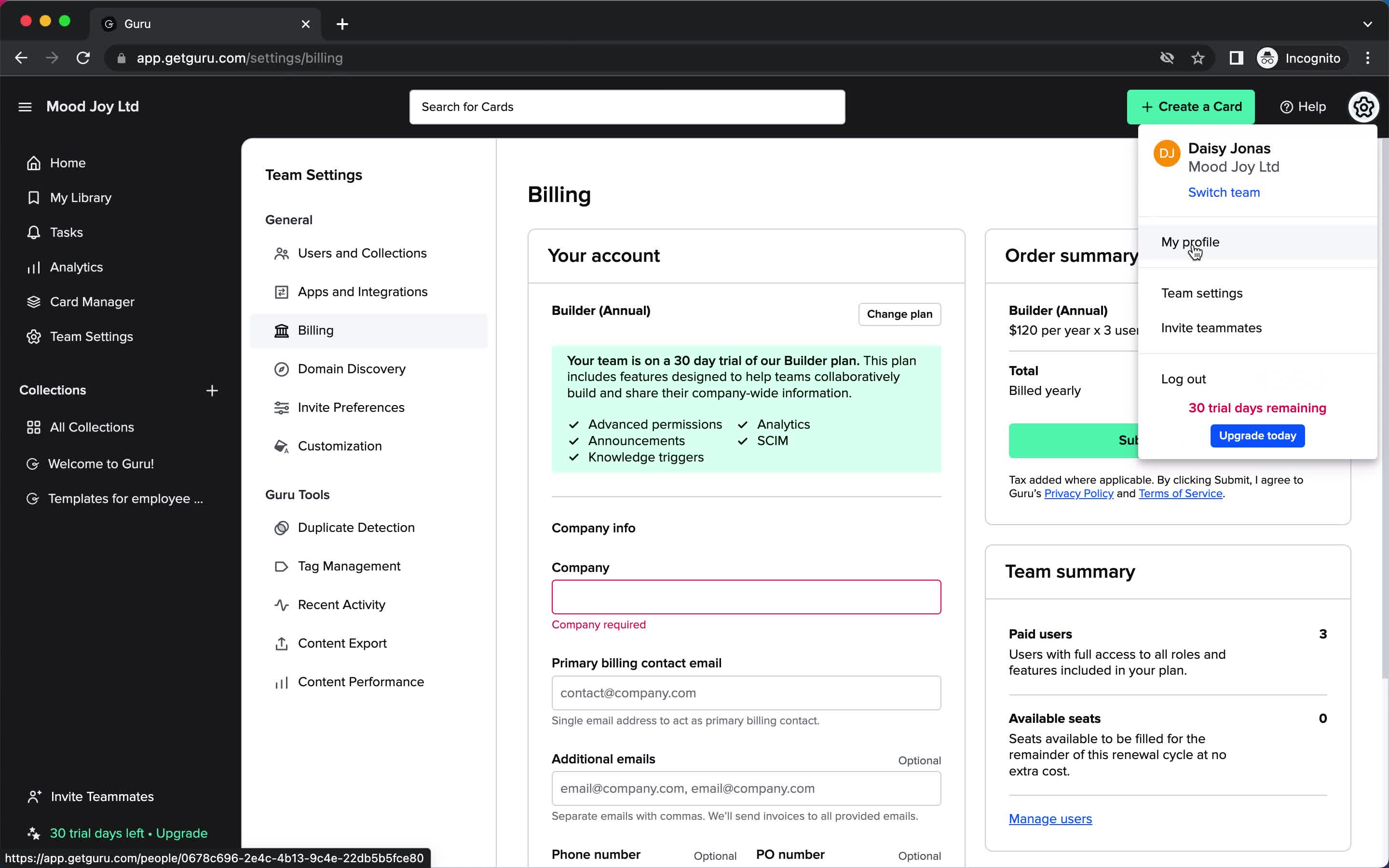This screenshot has width=1389, height=868.
Task: Click the Home icon in sidebar
Action: point(33,163)
